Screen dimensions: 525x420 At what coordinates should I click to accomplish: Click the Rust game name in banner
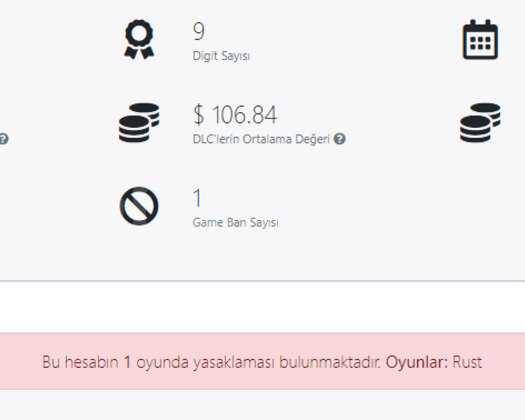pyautogui.click(x=467, y=362)
